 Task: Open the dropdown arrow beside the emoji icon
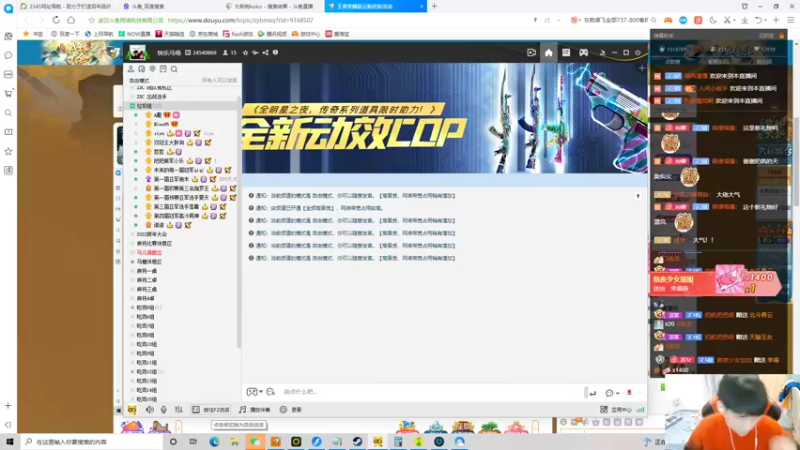click(x=261, y=392)
